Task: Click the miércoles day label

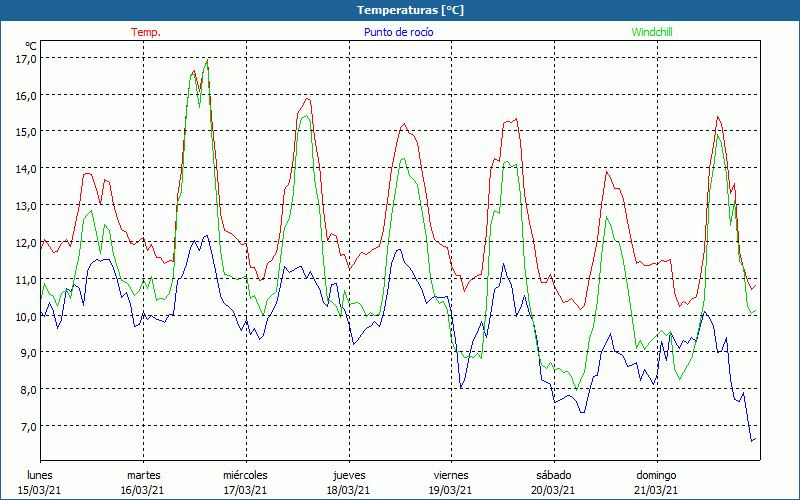Action: click(245, 475)
